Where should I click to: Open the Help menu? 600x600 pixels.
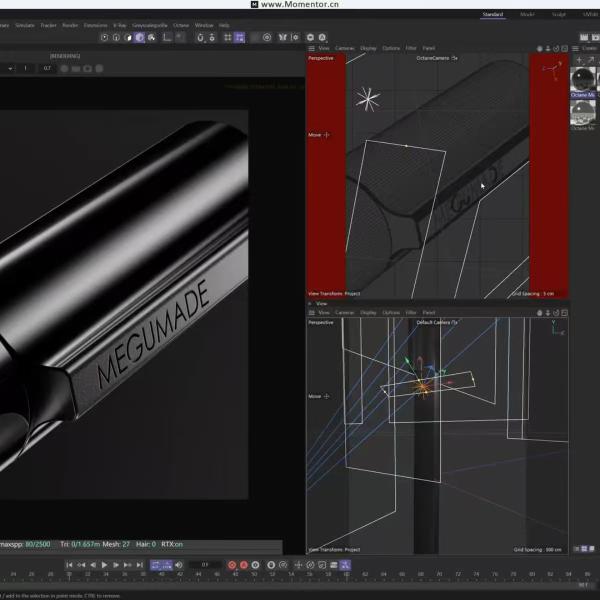[224, 25]
